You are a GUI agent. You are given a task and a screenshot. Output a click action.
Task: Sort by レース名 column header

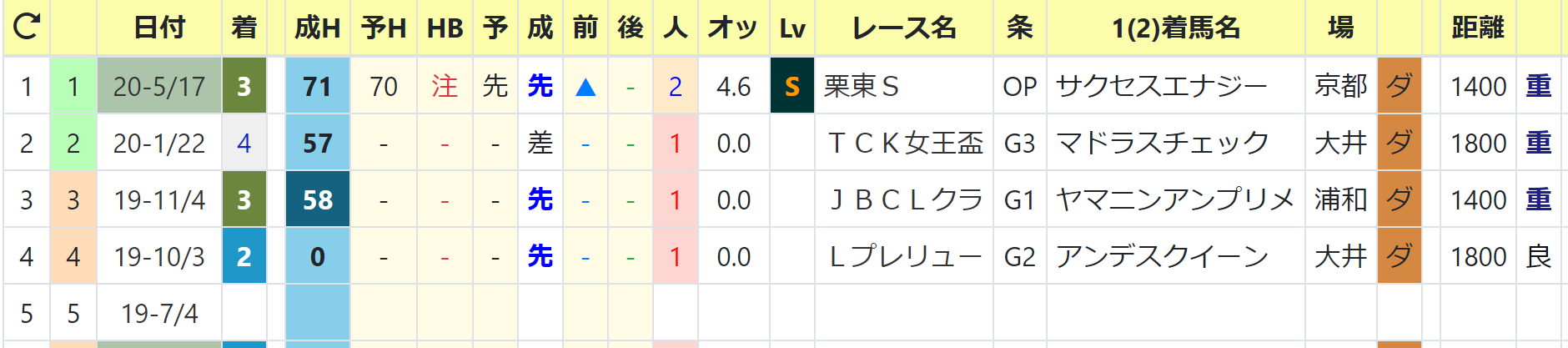coord(904,28)
